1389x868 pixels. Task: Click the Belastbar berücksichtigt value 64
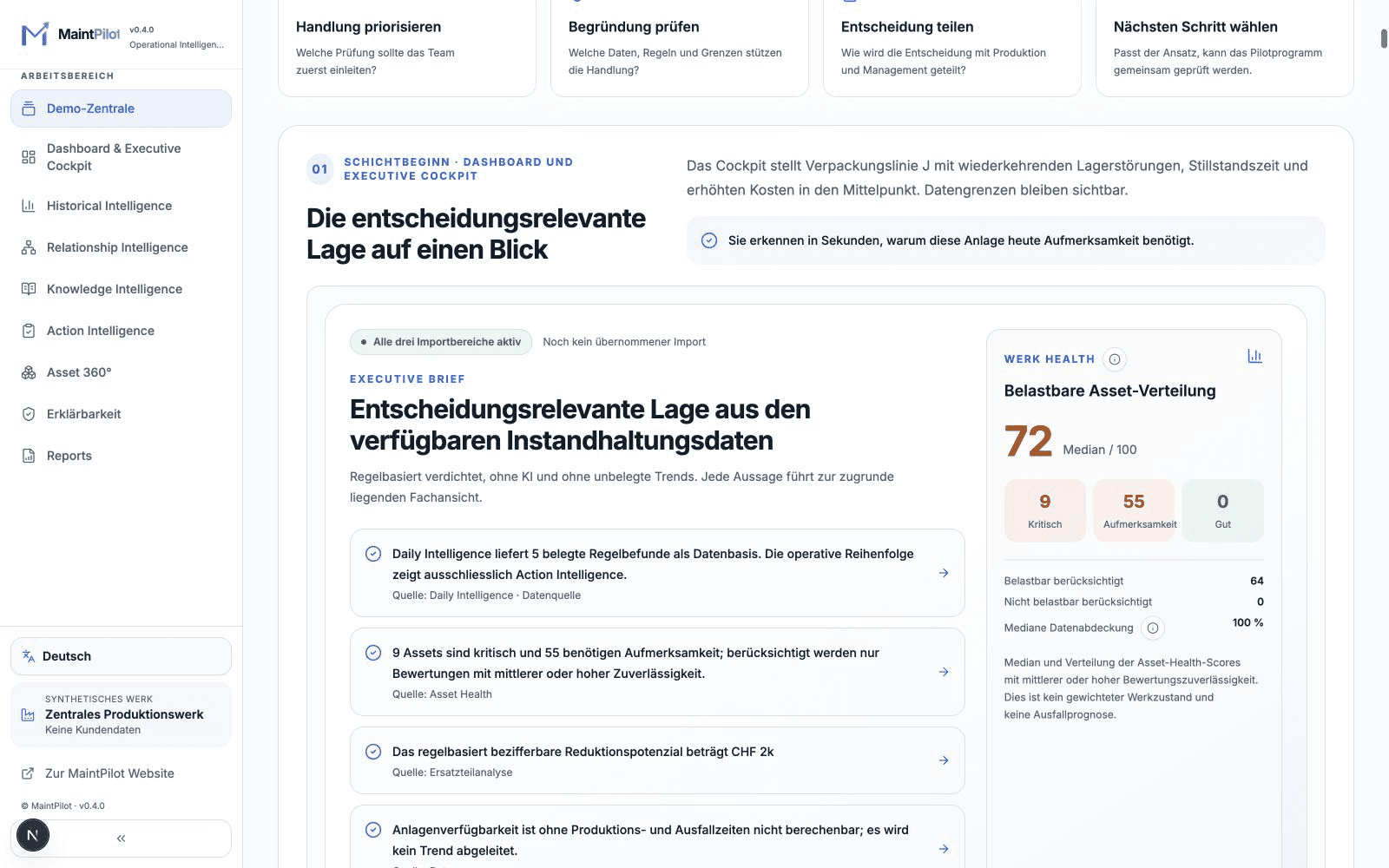tap(1257, 581)
